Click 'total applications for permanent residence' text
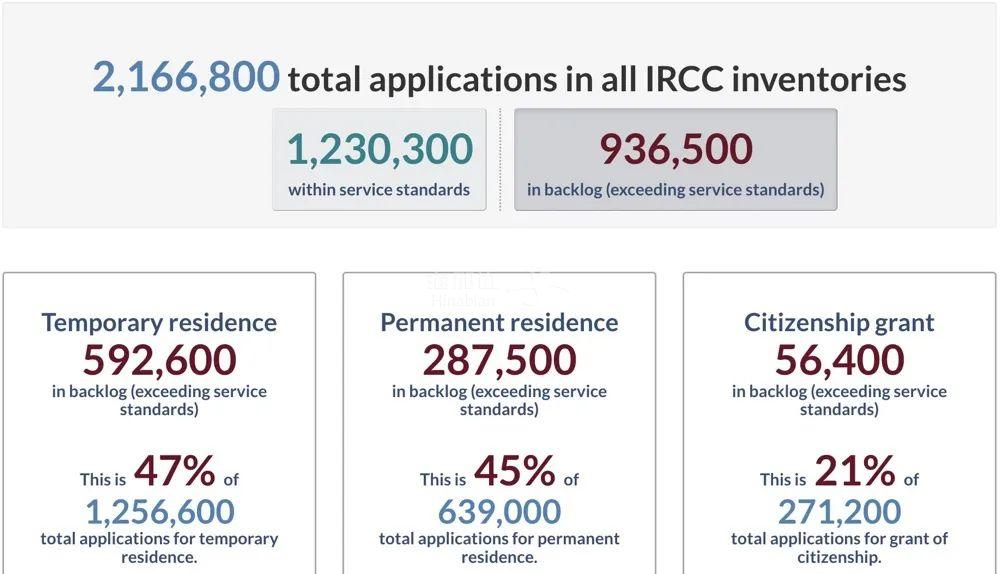1000x574 pixels. click(x=499, y=547)
